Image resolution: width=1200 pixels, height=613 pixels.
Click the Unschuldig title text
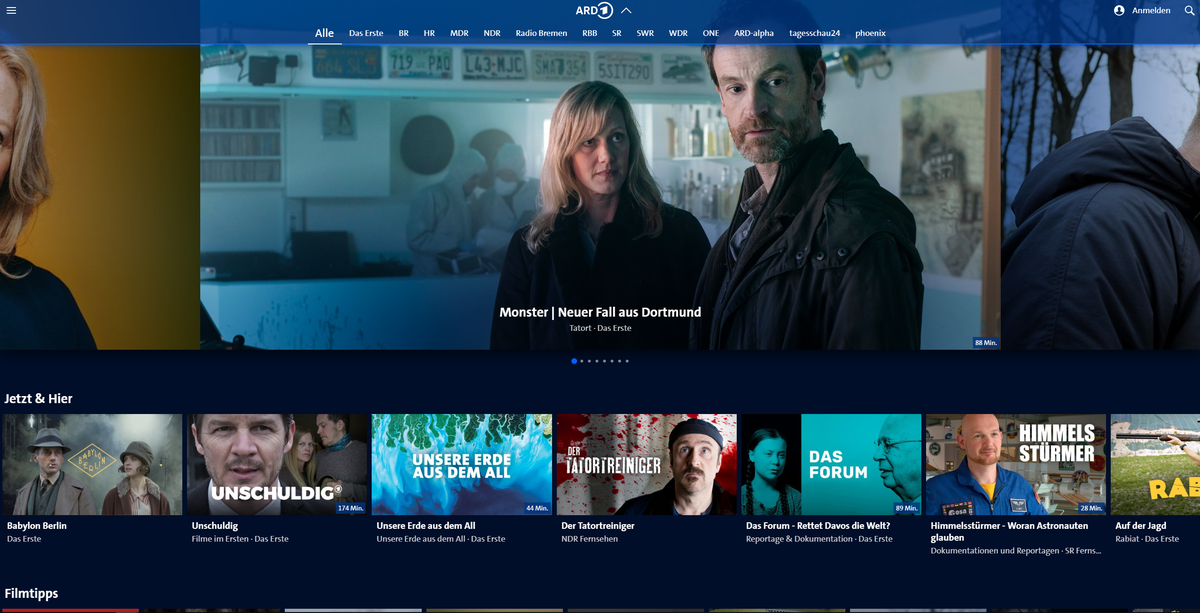pos(215,525)
